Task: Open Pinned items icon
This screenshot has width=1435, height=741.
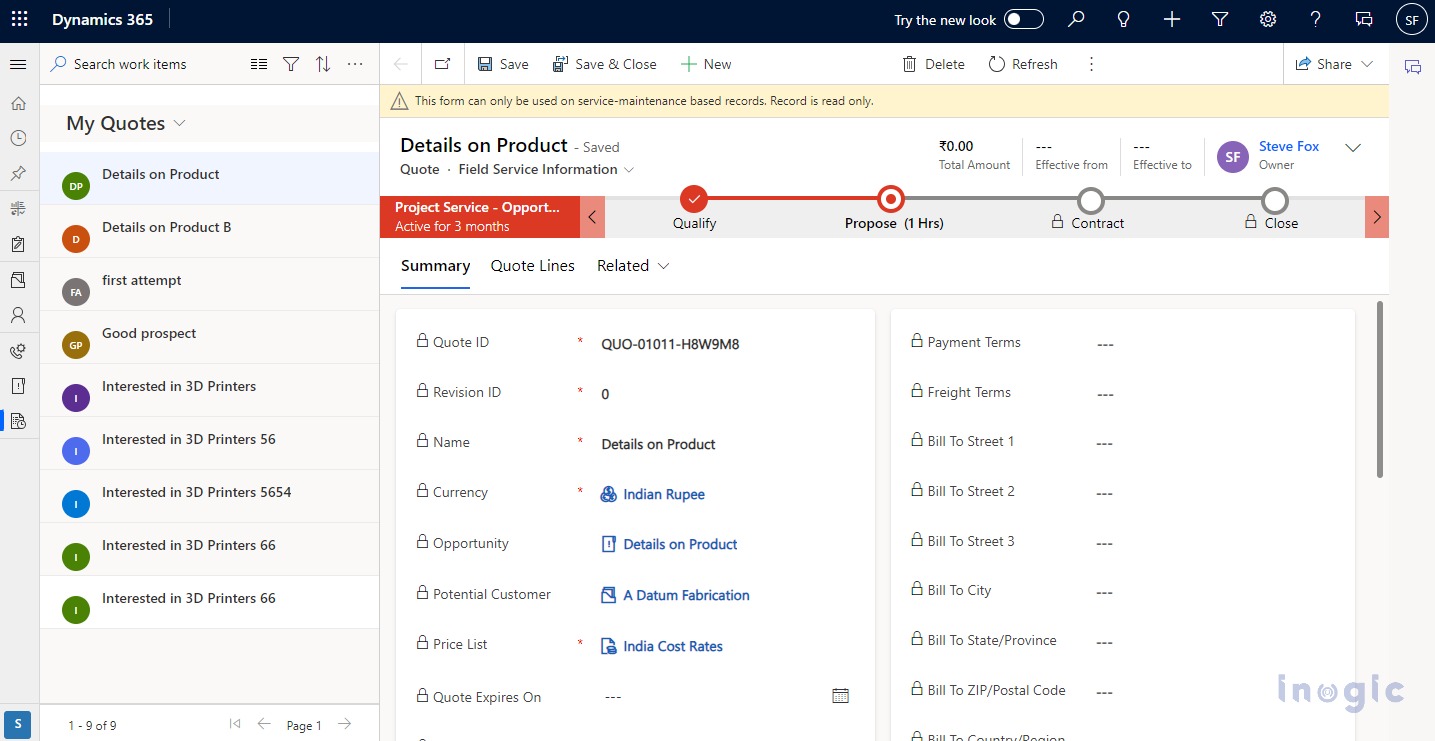Action: (18, 173)
